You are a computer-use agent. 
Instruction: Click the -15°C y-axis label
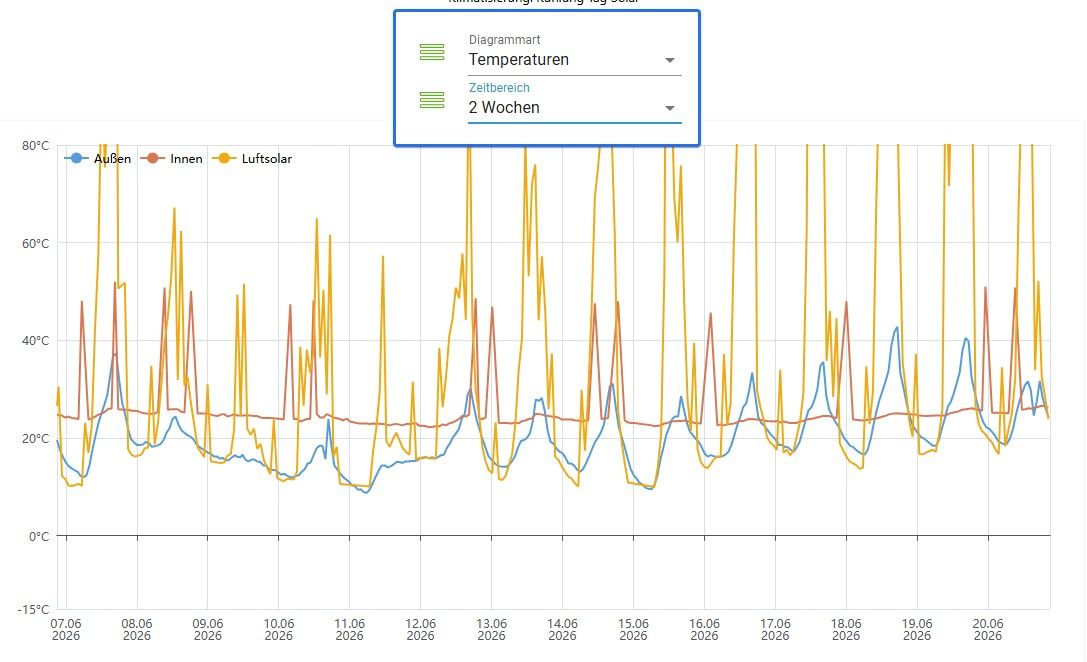(x=33, y=610)
